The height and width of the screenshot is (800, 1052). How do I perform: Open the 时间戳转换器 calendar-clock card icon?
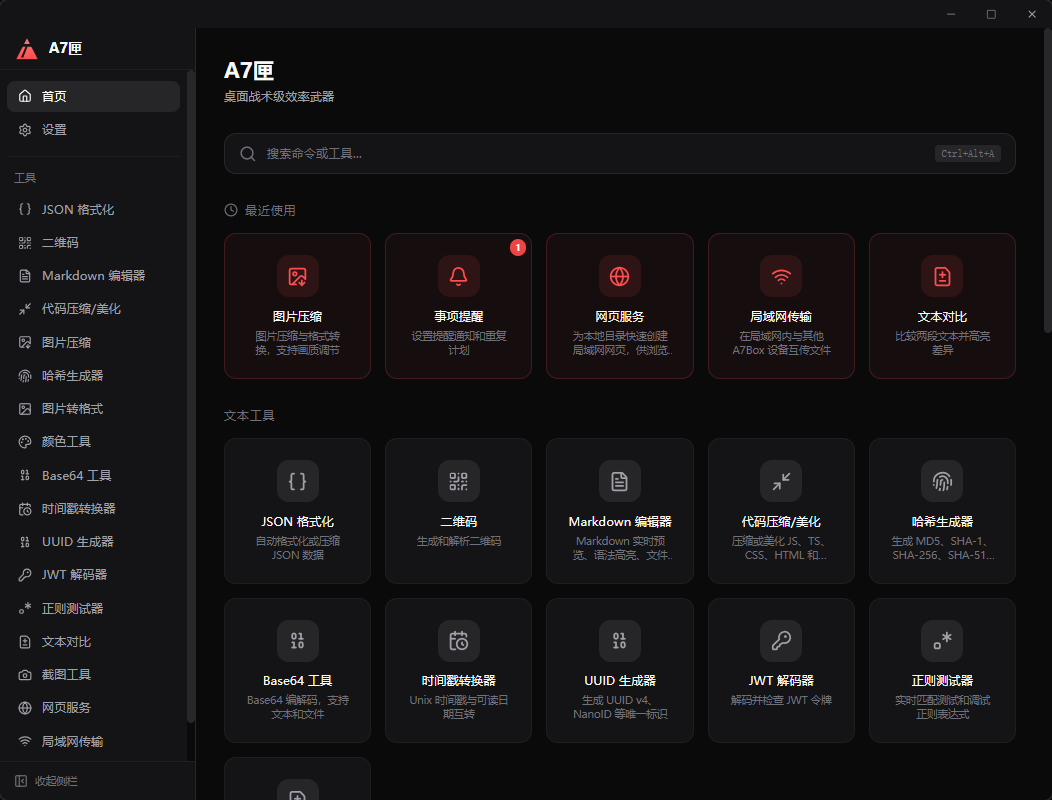(458, 641)
